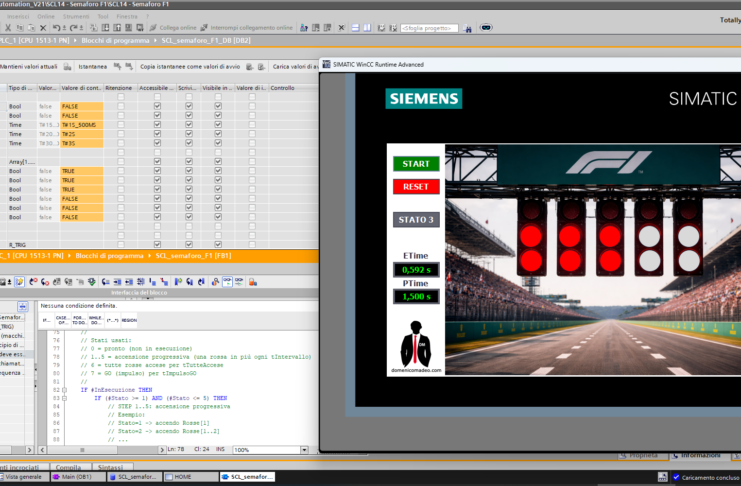This screenshot has height=486, width=741.
Task: Click the highlighted lightbulb icon in SCL toolbar
Action: [x=19, y=282]
